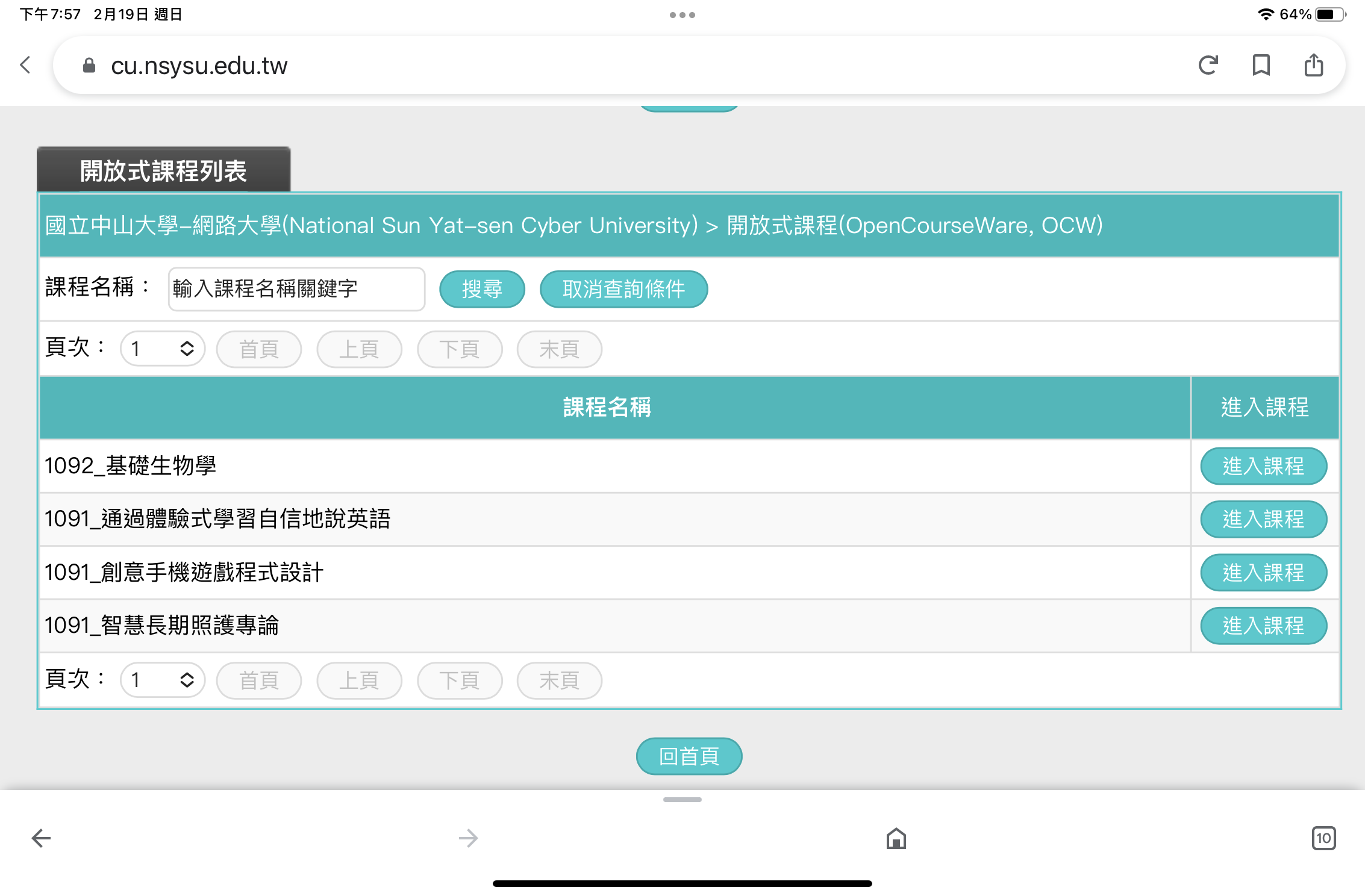Select the 開放式課程列表 tab
The width and height of the screenshot is (1365, 896).
tap(163, 171)
